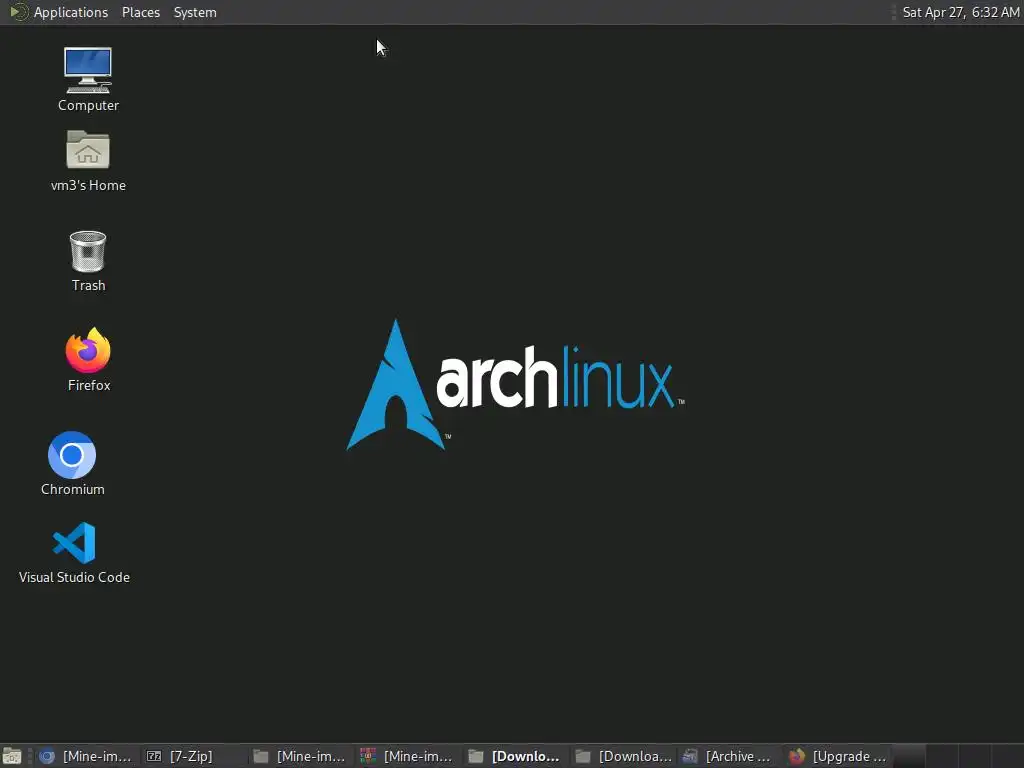Restore the 7-Zip window from taskbar
This screenshot has height=768, width=1024.
tap(193, 756)
